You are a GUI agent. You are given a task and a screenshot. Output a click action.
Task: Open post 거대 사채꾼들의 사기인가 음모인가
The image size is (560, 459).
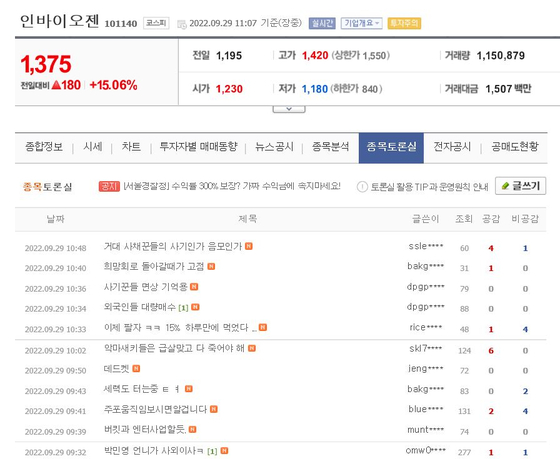coord(173,246)
